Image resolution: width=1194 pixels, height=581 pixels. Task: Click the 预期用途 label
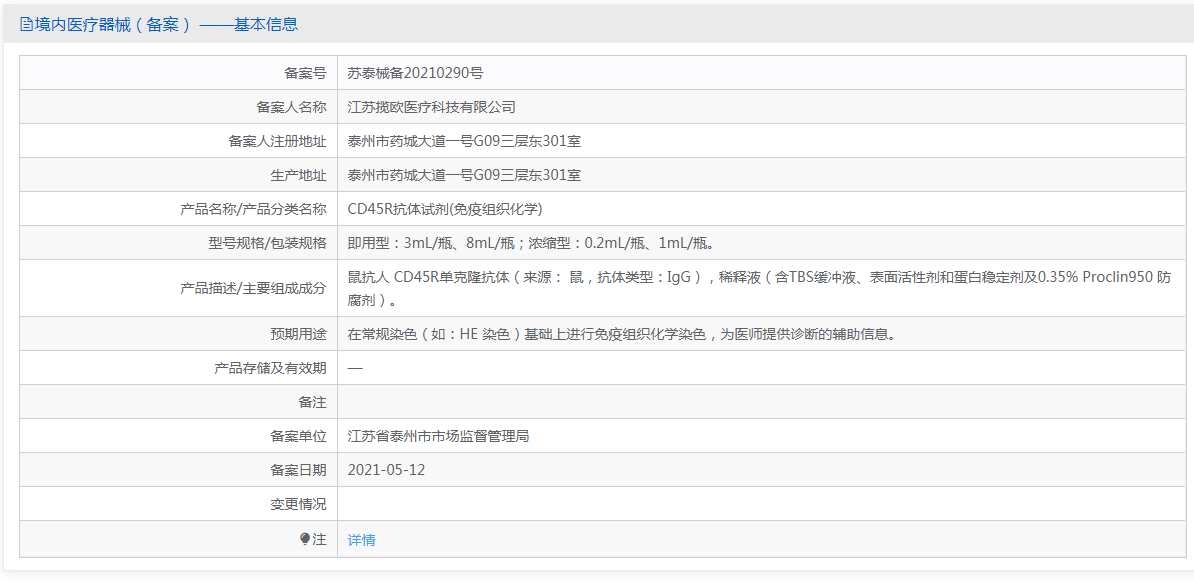[x=298, y=334]
